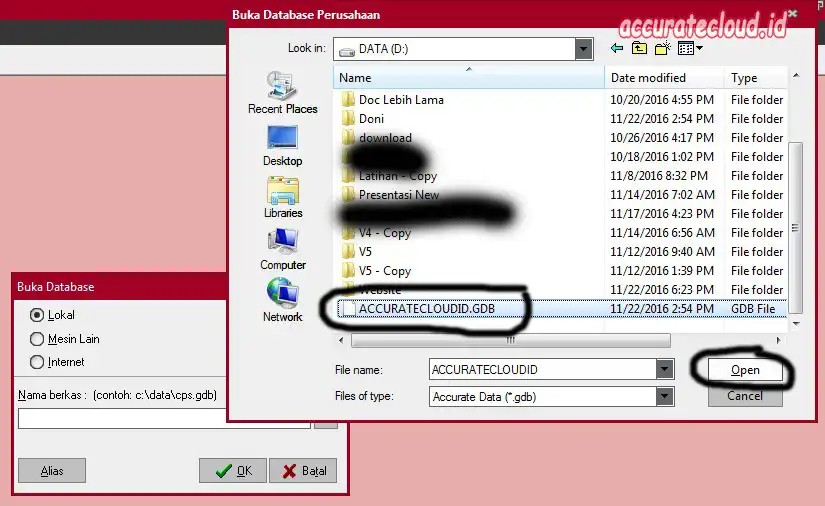Open the View Menu icon
Image resolution: width=825 pixels, height=506 pixels.
click(686, 48)
